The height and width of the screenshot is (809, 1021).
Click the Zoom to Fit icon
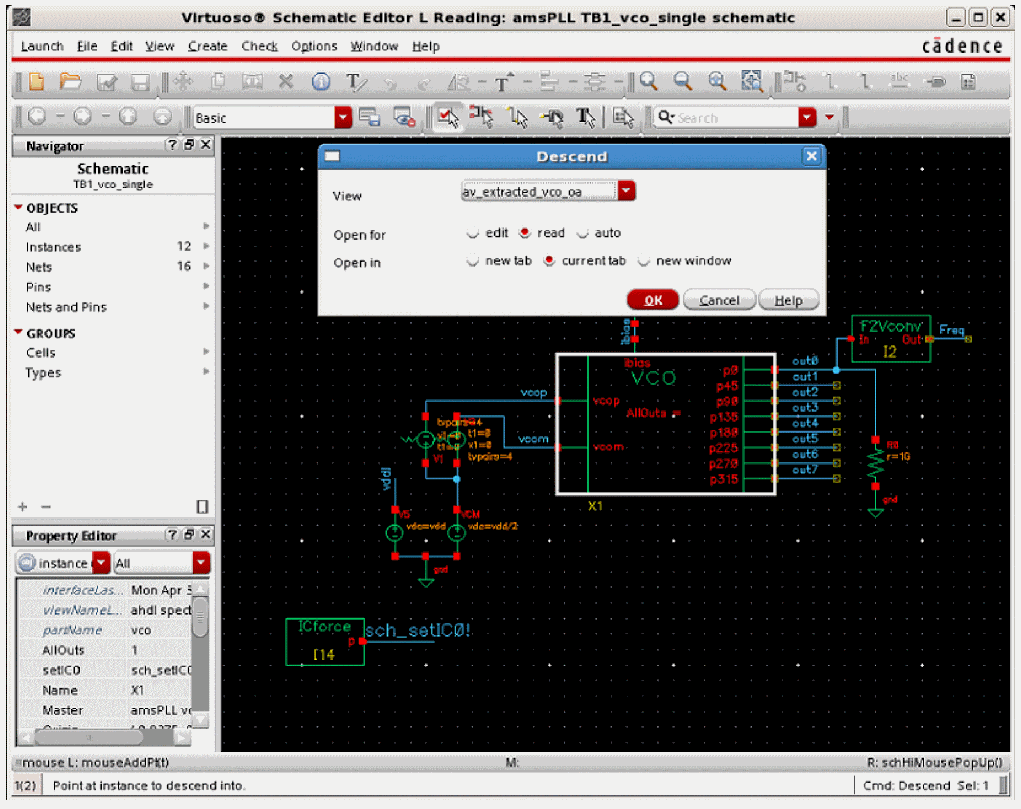pyautogui.click(x=751, y=82)
